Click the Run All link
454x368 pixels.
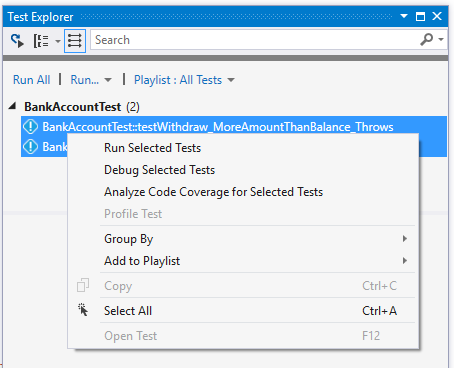click(31, 80)
